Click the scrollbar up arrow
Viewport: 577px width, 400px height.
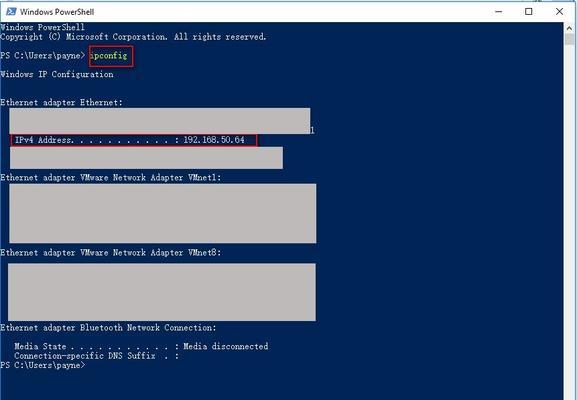click(569, 28)
